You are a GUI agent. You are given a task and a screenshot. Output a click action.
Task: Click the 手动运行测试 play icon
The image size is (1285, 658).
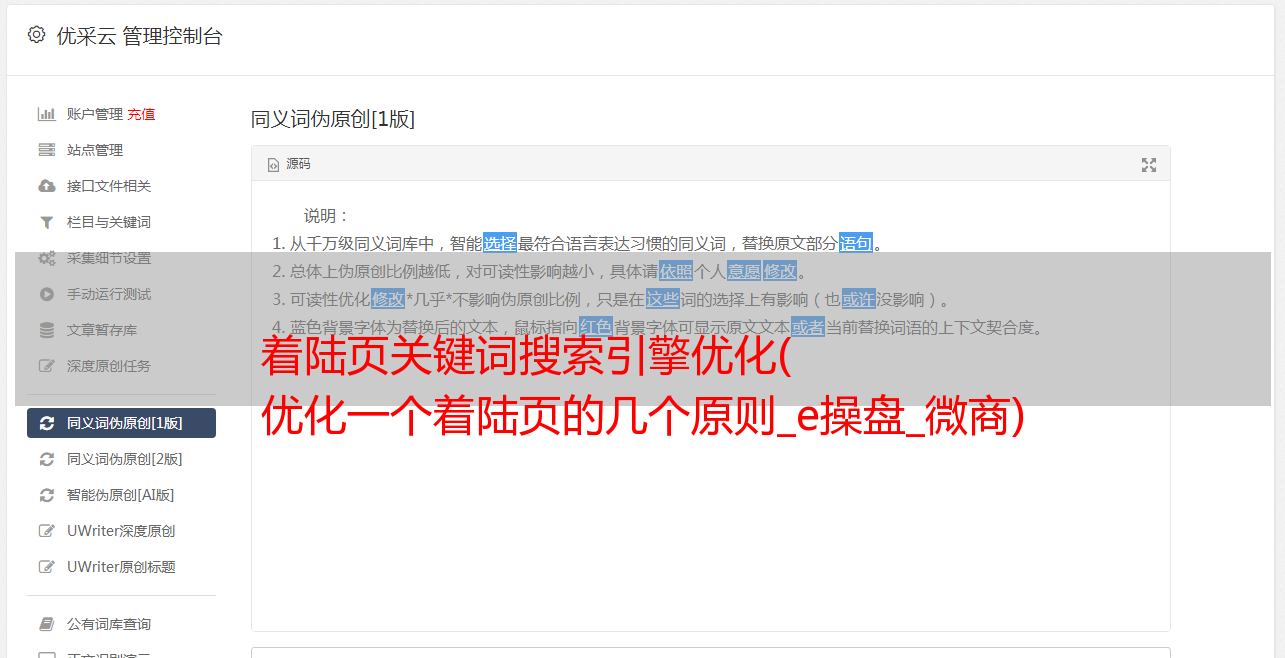(46, 294)
